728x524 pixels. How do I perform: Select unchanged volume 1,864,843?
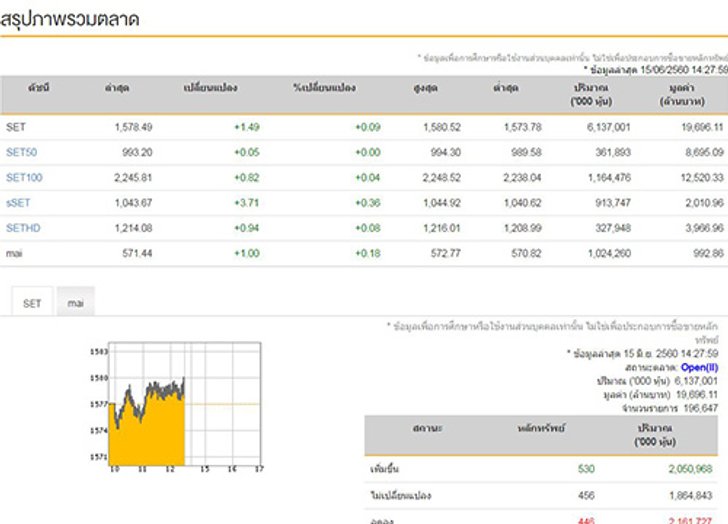point(690,495)
